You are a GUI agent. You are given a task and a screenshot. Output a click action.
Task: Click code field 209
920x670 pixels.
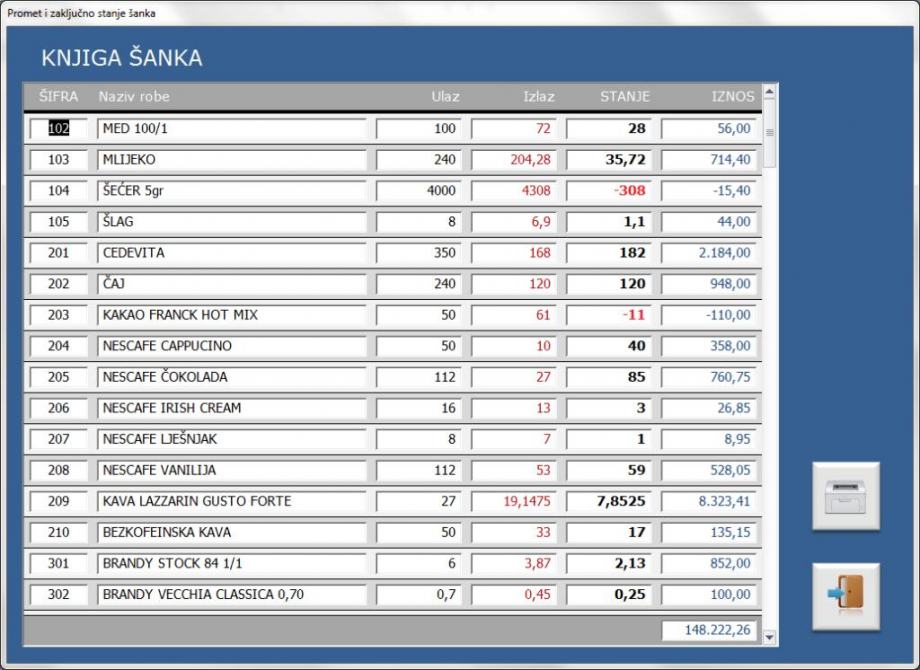58,502
